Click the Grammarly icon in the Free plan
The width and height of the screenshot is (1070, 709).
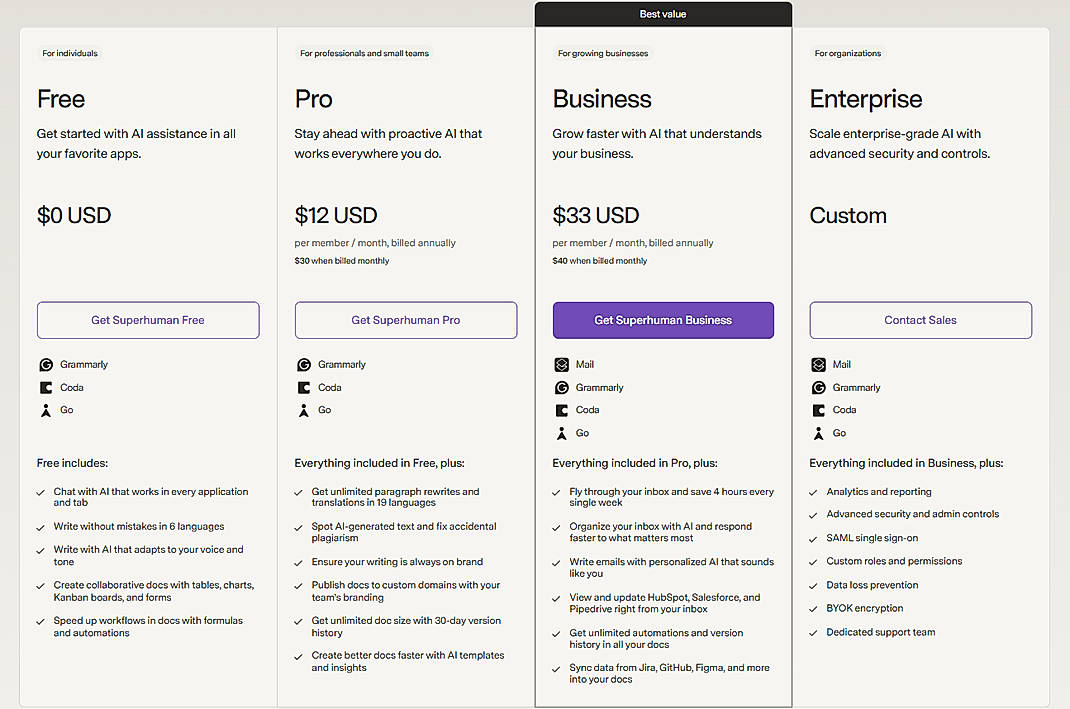(46, 365)
